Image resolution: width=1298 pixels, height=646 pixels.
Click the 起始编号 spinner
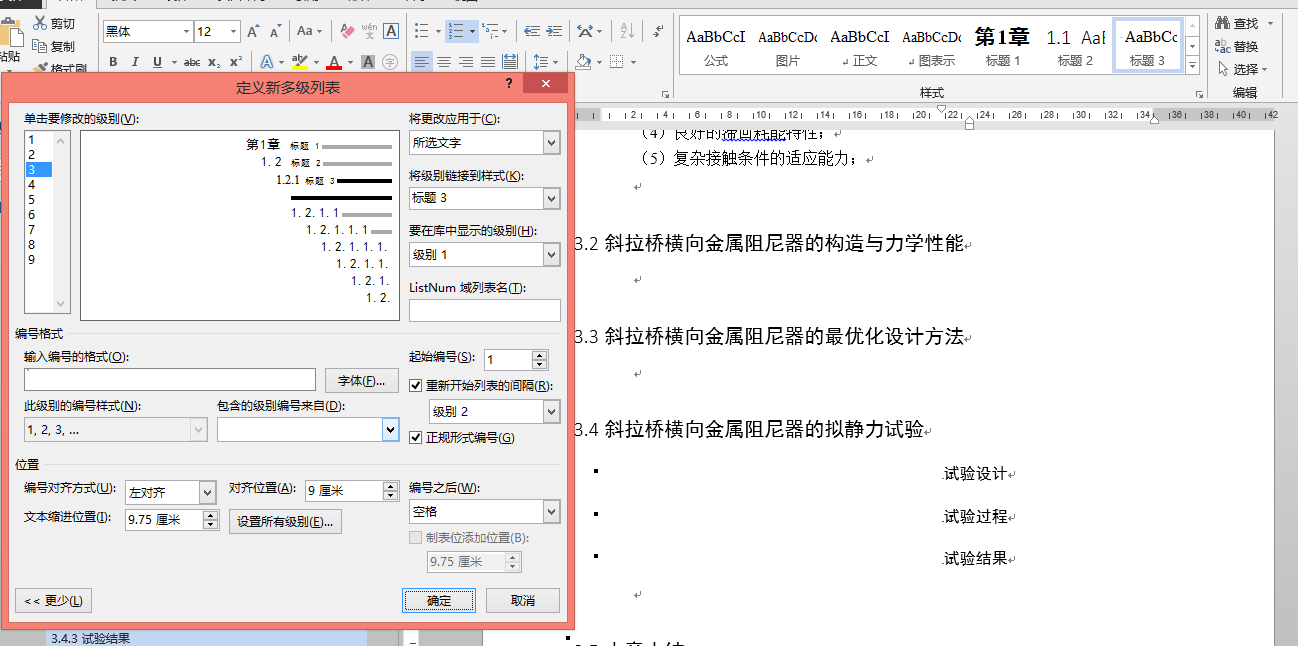pos(540,360)
